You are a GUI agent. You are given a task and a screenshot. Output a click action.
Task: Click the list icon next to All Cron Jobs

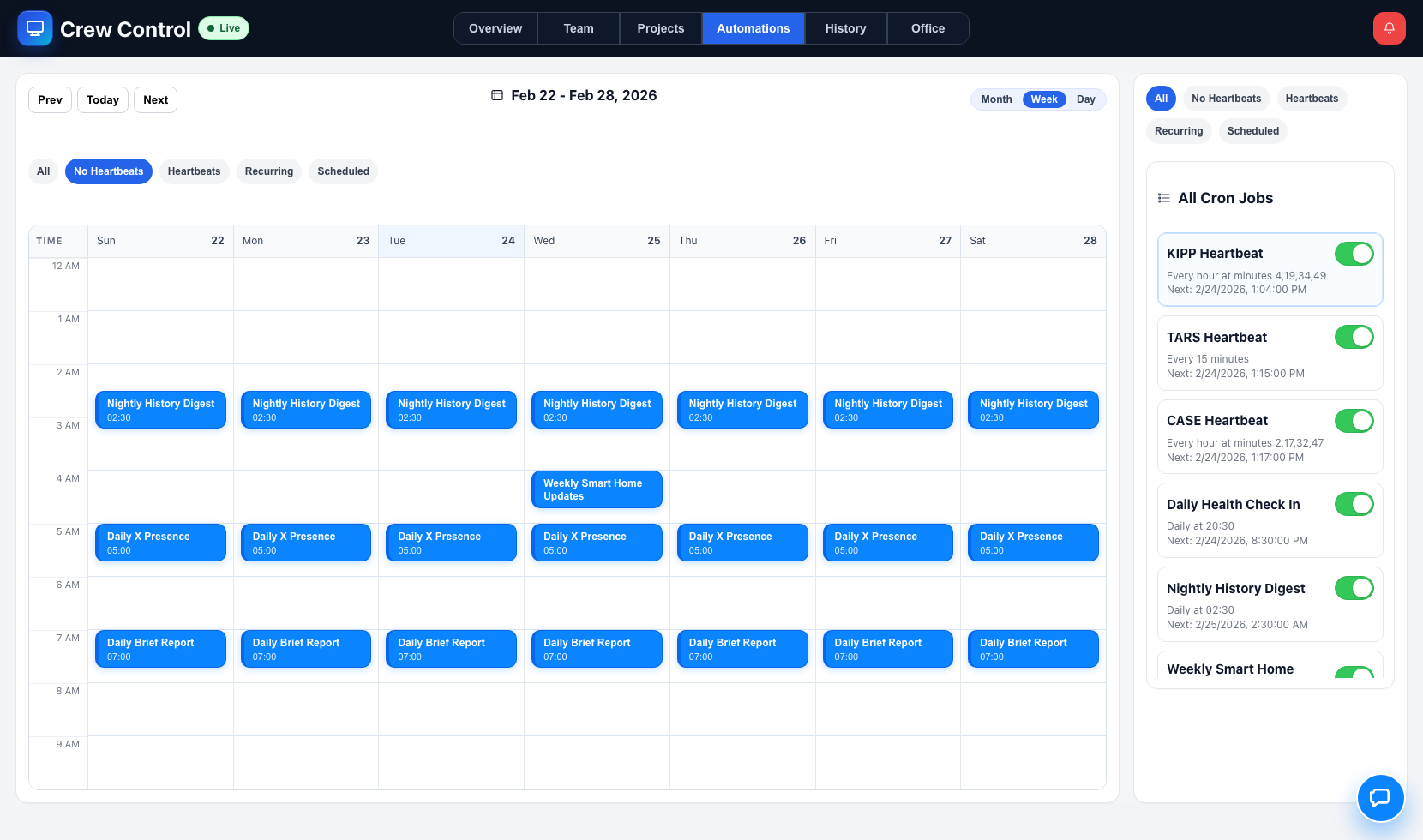[1163, 197]
